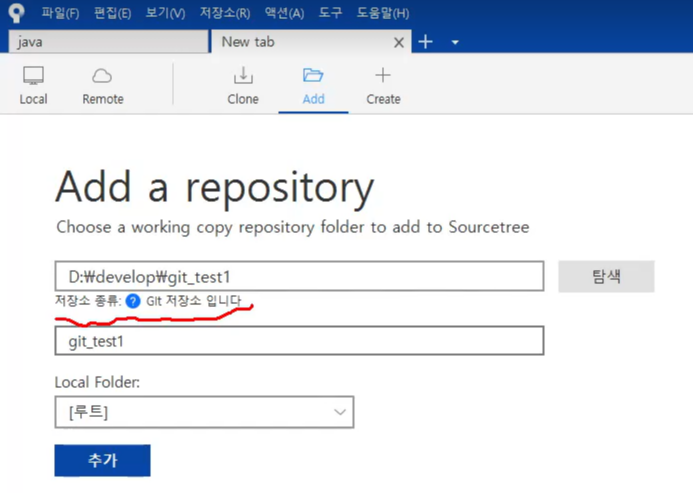Select the Add repository folder icon
This screenshot has height=493, width=693.
point(313,76)
